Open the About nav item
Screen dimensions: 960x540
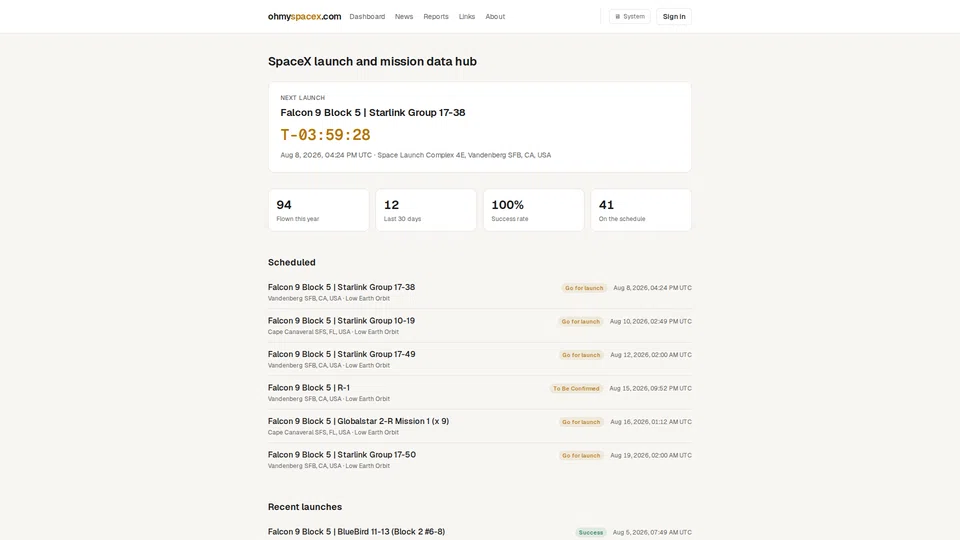coord(495,17)
